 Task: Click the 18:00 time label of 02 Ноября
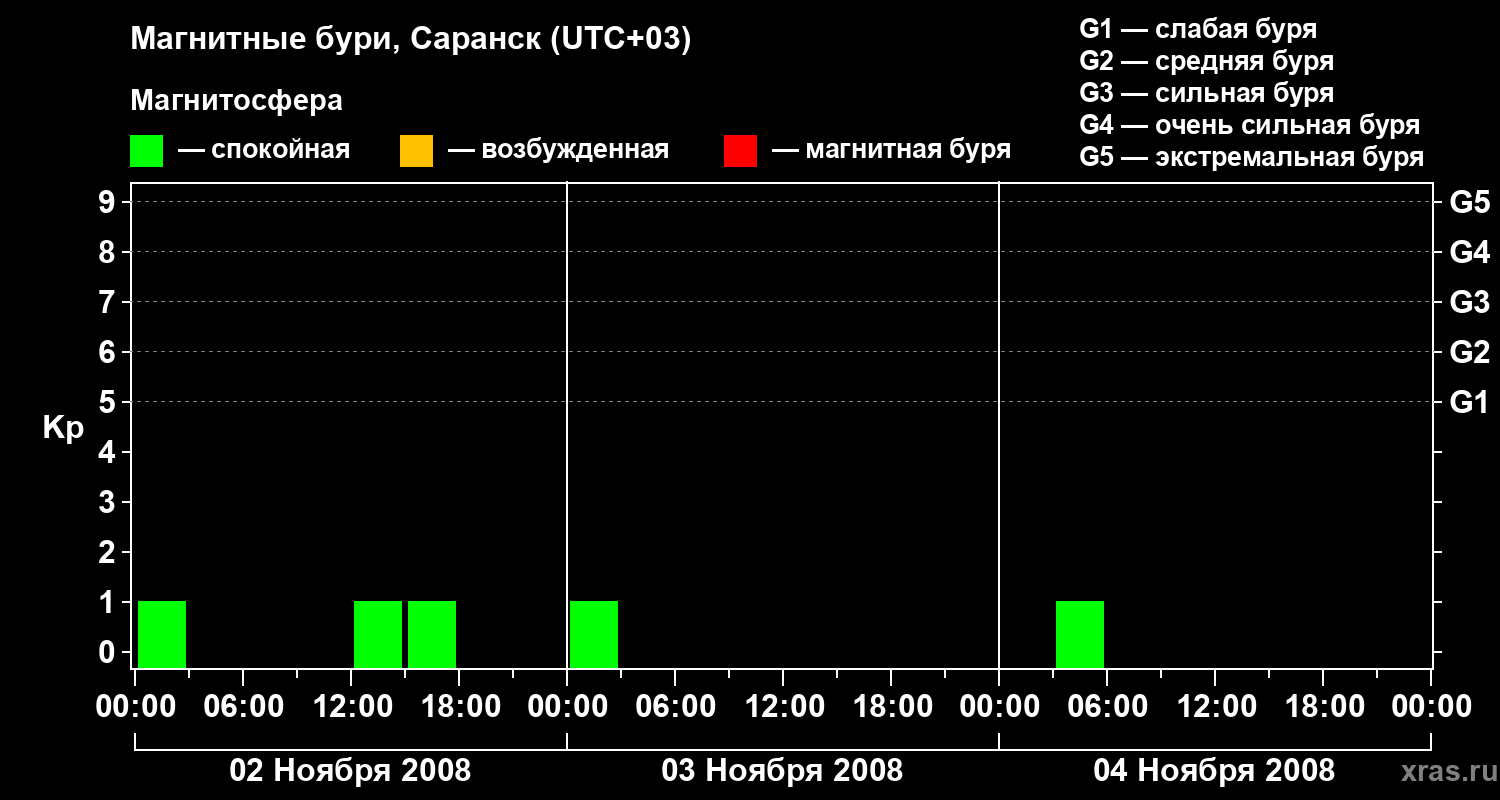pos(459,707)
